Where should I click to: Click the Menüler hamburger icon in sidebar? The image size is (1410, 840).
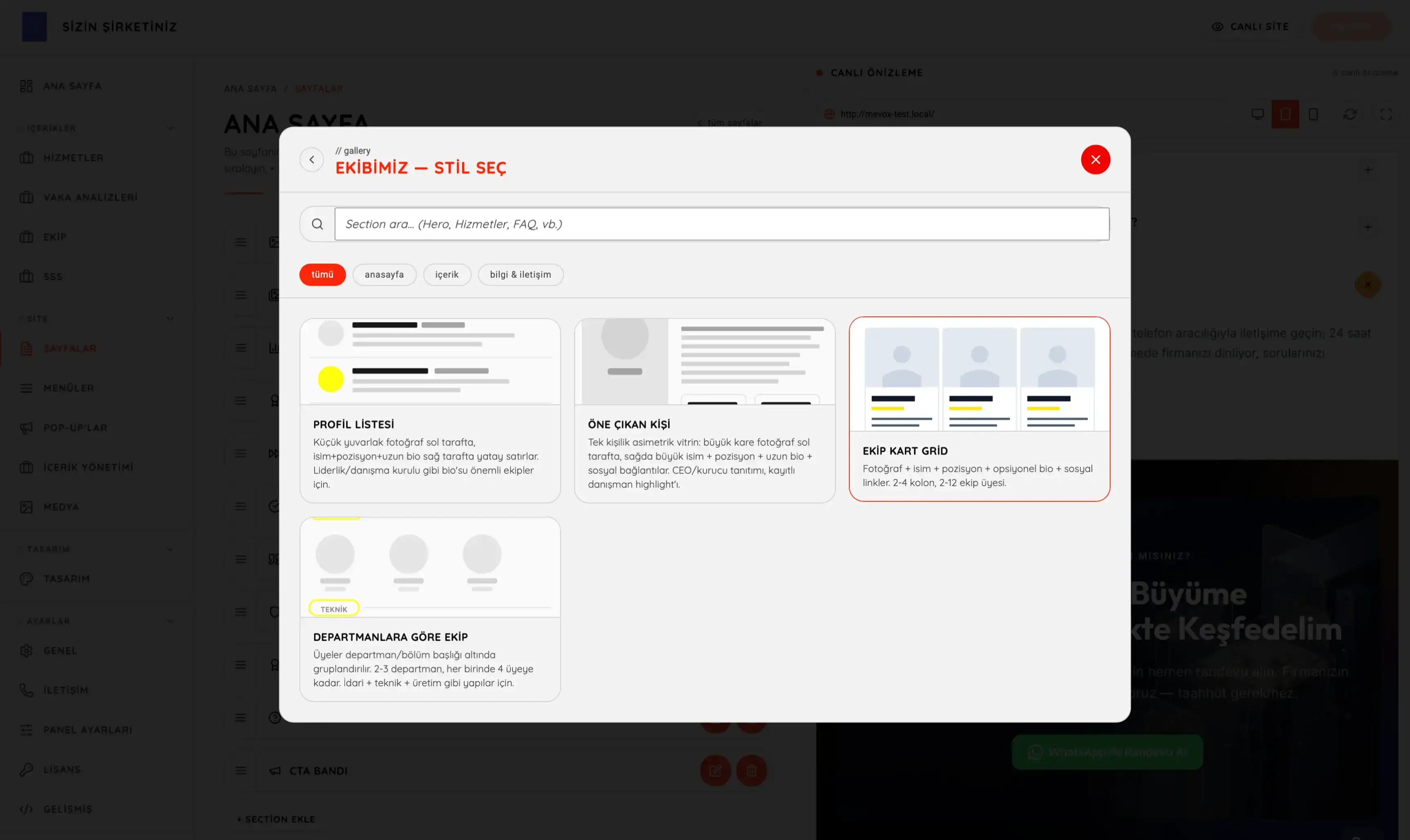coord(26,388)
